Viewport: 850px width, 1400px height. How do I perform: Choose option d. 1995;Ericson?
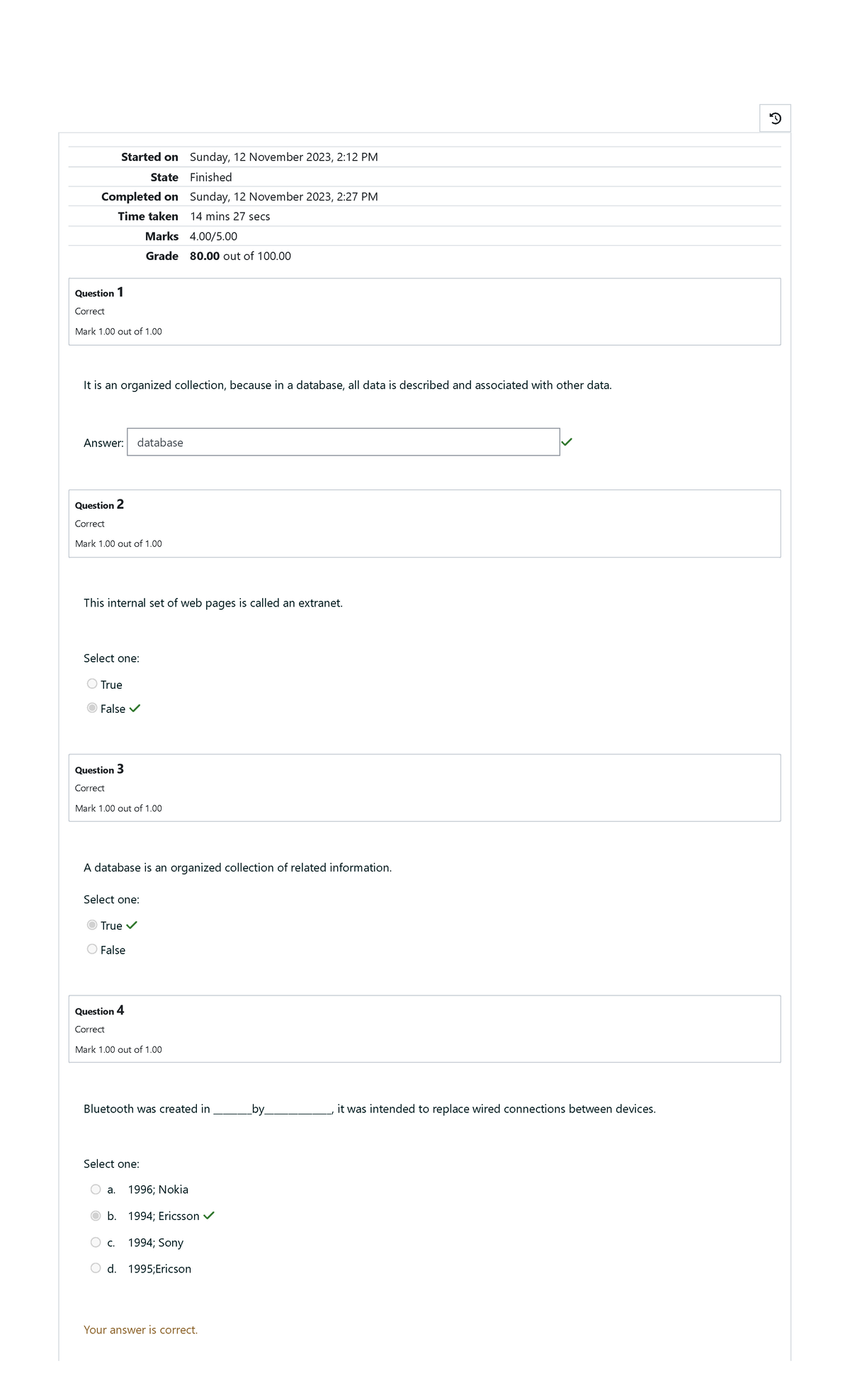click(x=96, y=1268)
